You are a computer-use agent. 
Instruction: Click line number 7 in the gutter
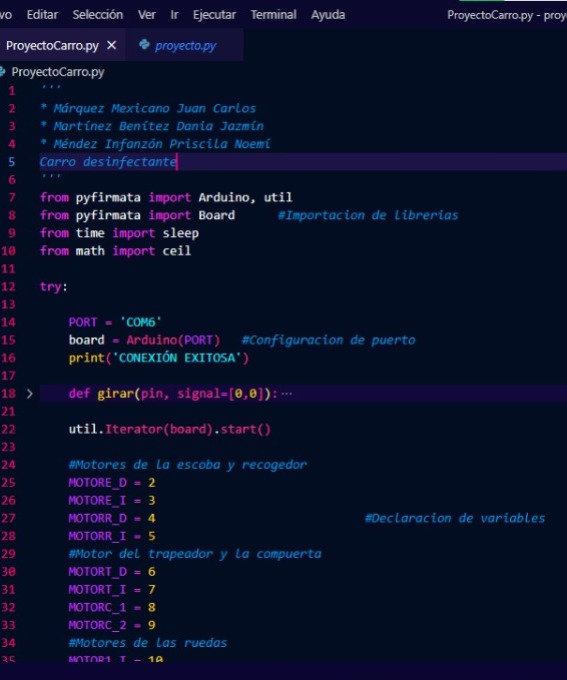pyautogui.click(x=12, y=198)
